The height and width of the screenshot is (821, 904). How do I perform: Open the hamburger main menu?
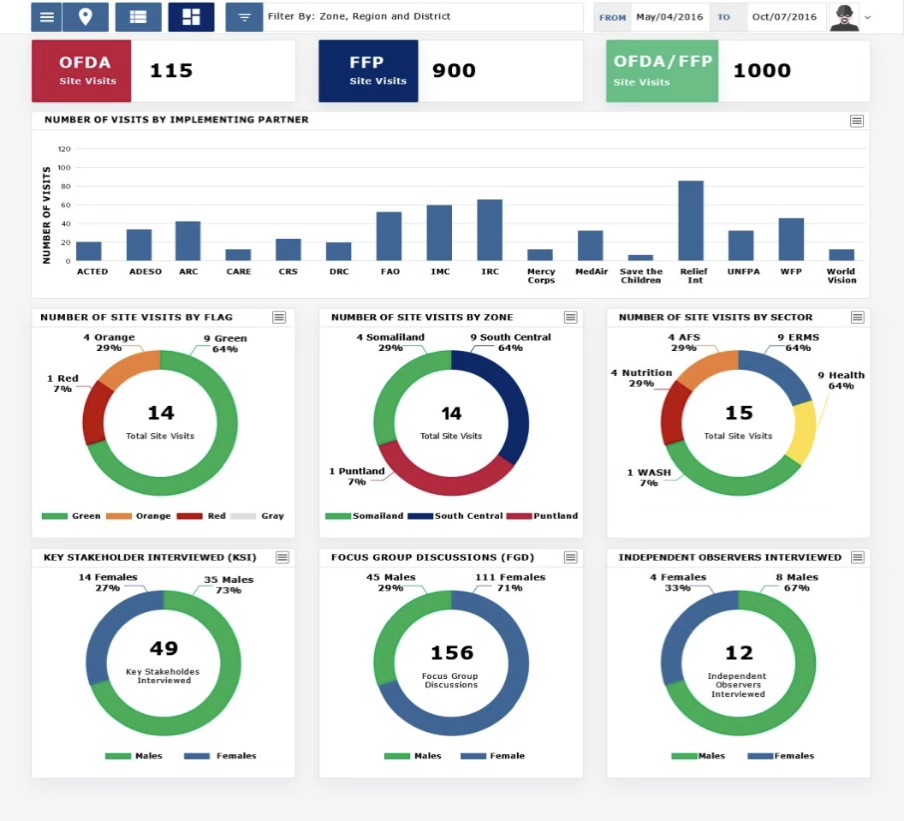[x=46, y=17]
